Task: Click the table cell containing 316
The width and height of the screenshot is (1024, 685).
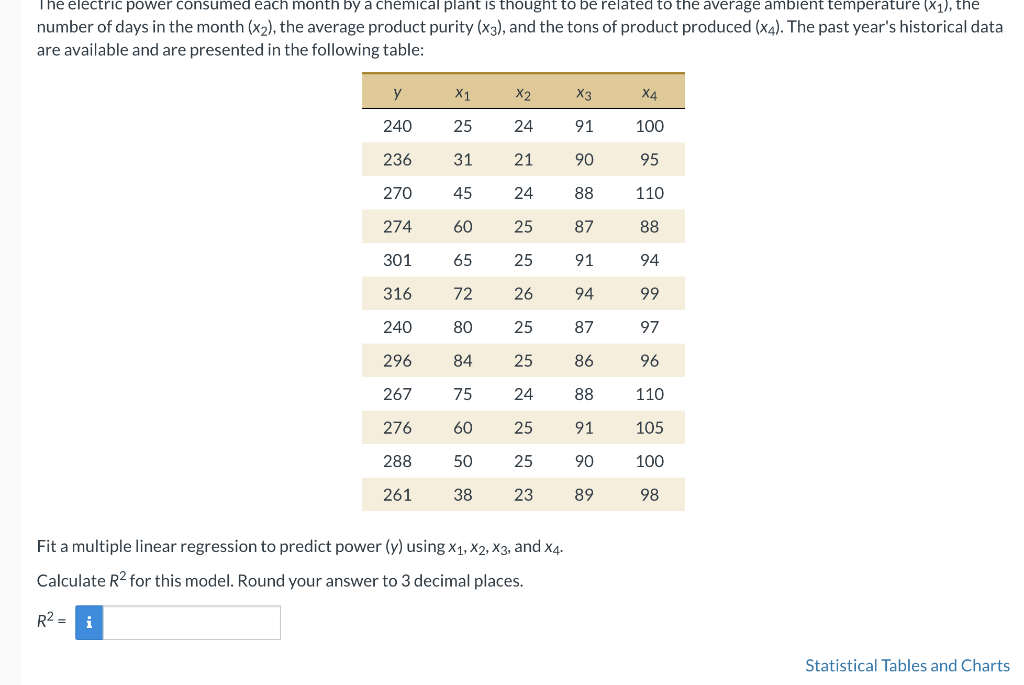Action: click(397, 293)
